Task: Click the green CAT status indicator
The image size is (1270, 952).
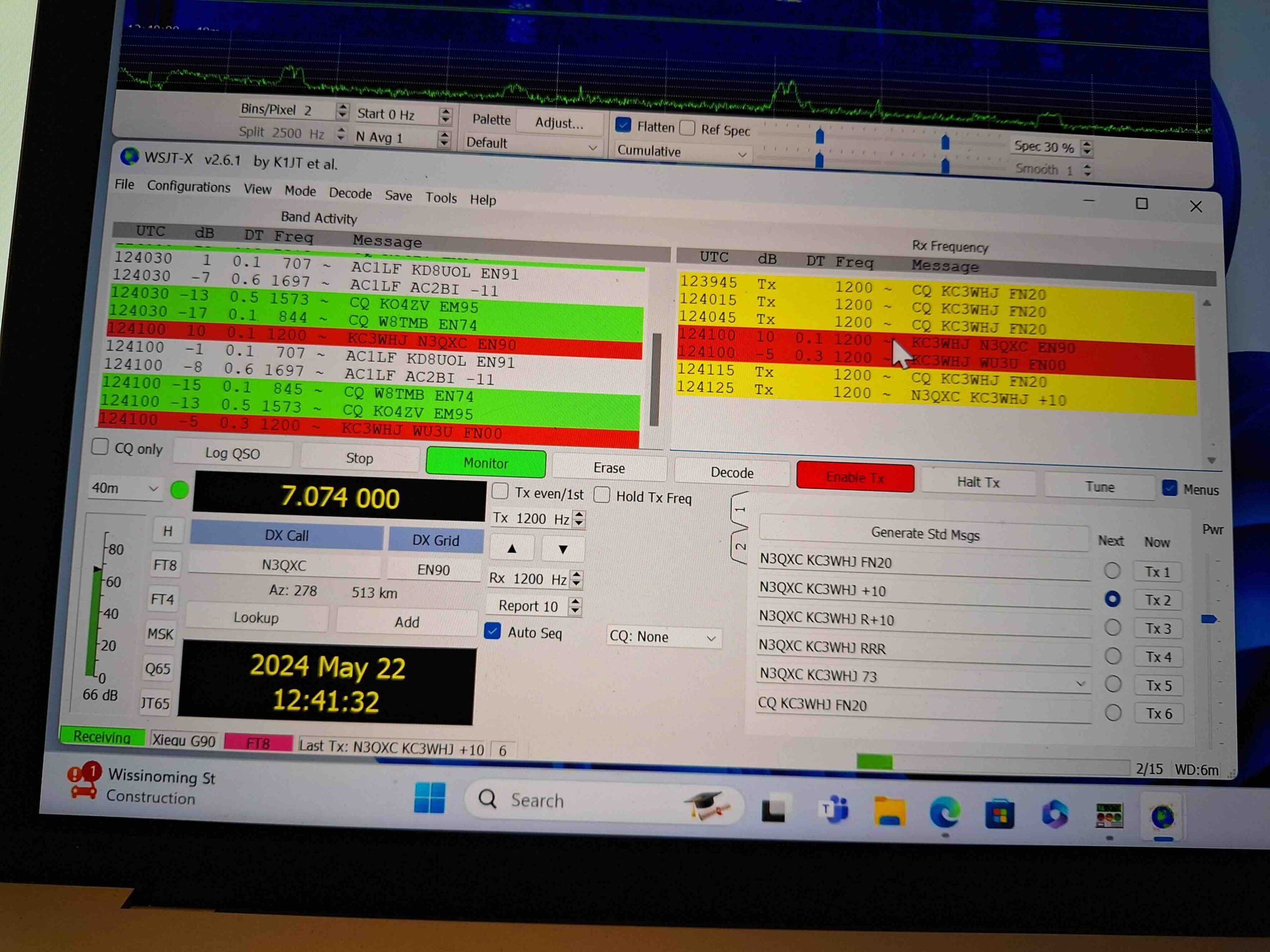Action: [x=180, y=490]
